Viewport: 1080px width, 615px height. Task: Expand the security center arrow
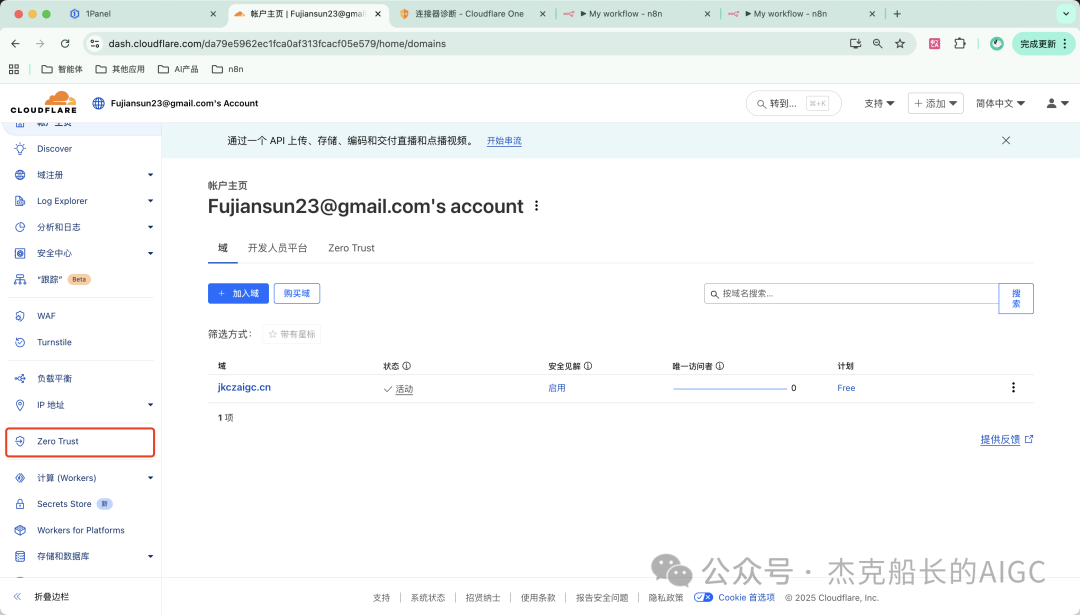(150, 253)
